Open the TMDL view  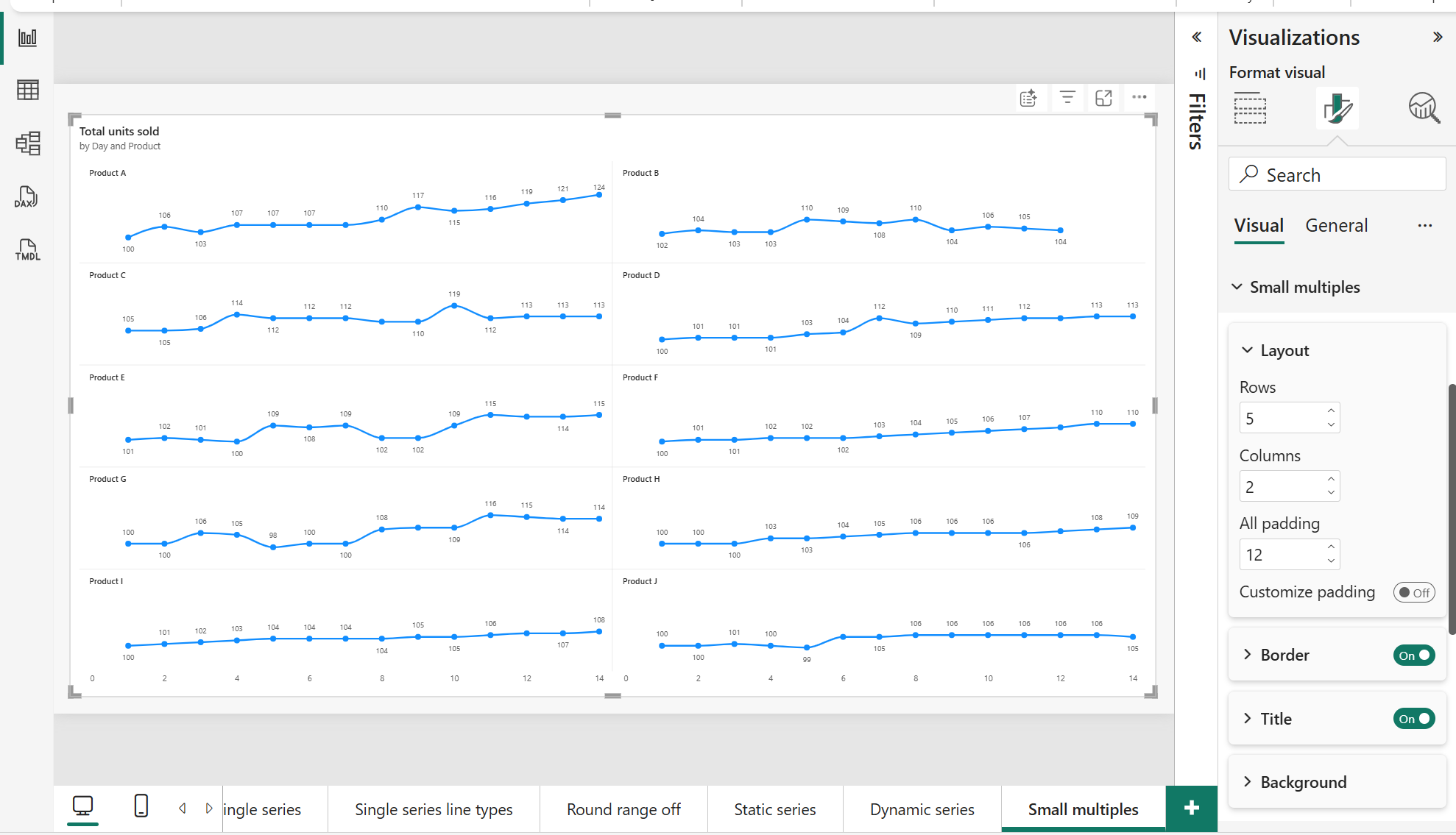[26, 249]
